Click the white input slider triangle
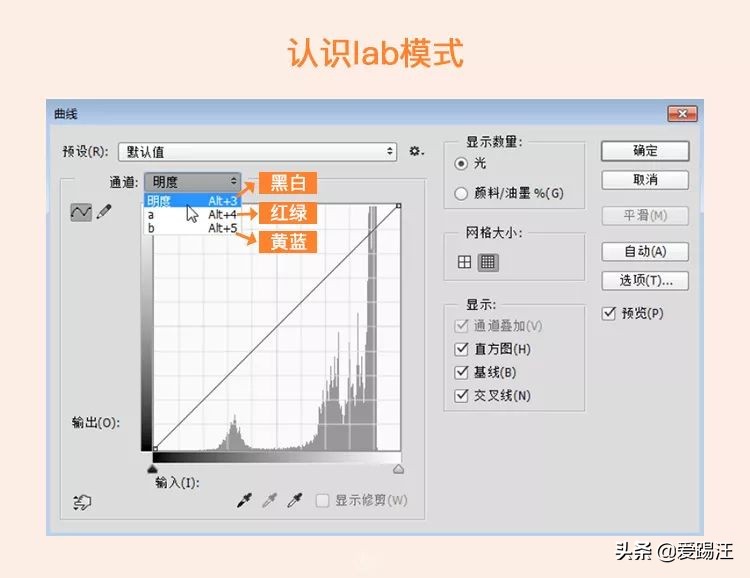The image size is (750, 578). pos(398,469)
